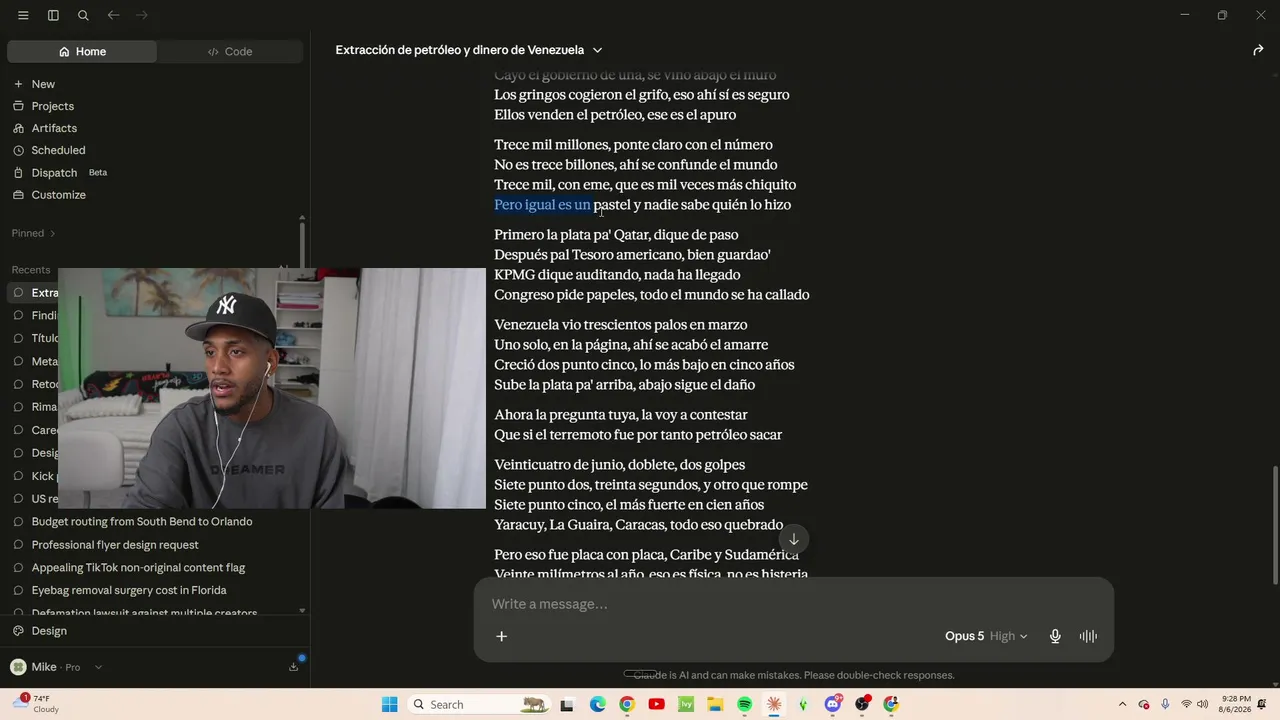Open File Explorer from the taskbar
Screen dimensions: 1280x720
(715, 704)
